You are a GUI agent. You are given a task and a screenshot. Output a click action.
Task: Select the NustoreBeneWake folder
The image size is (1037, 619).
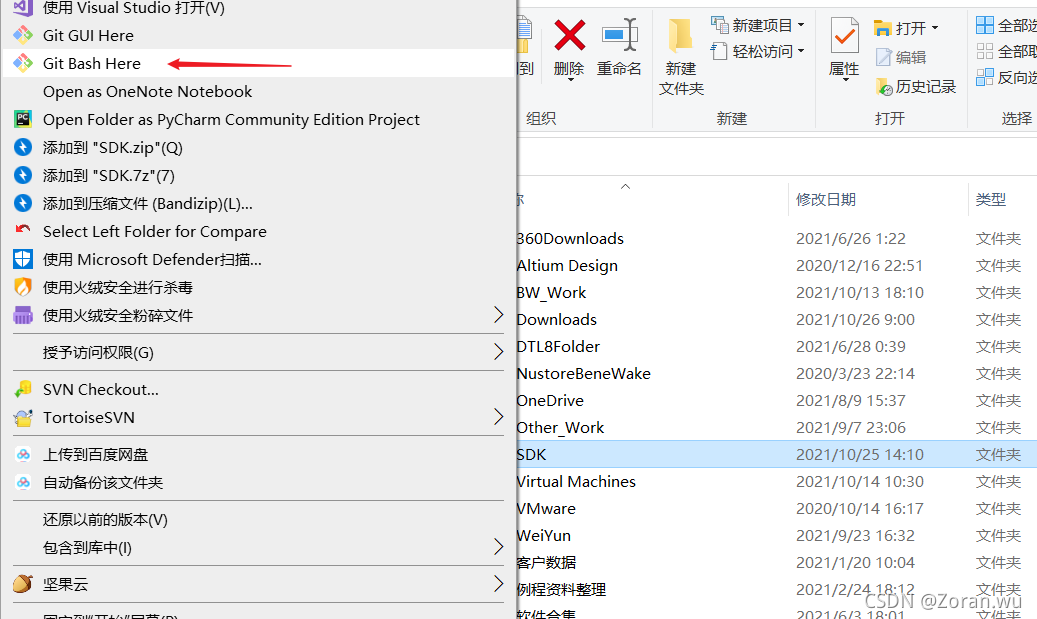coord(584,374)
